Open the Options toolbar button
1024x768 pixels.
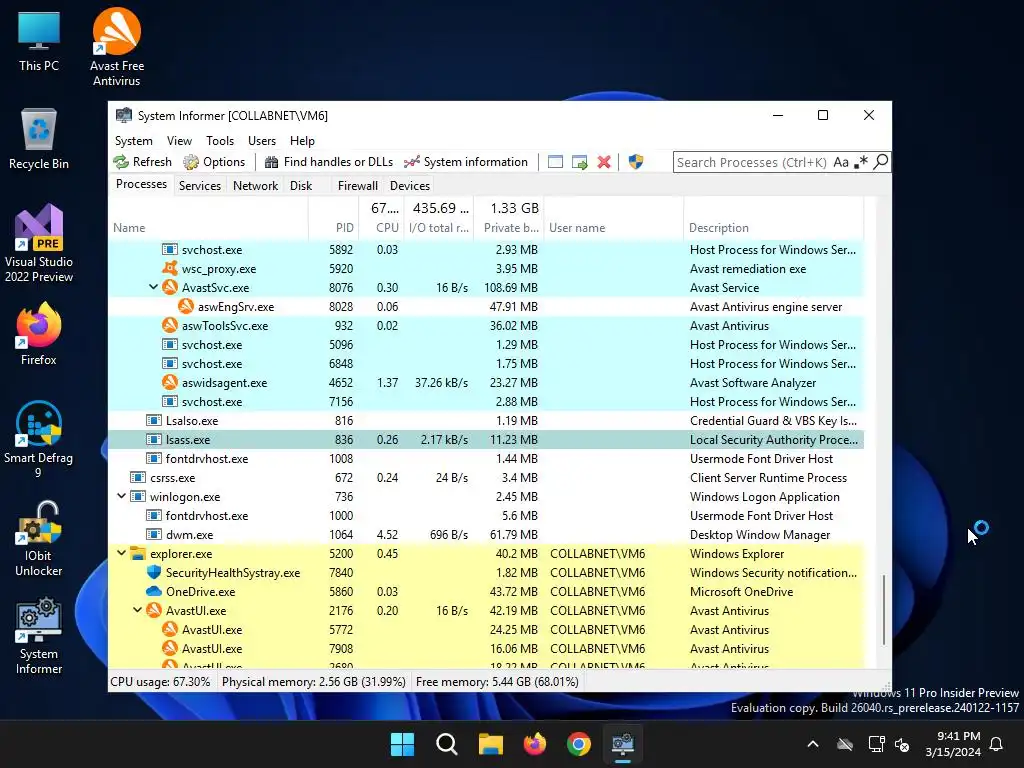pyautogui.click(x=214, y=162)
